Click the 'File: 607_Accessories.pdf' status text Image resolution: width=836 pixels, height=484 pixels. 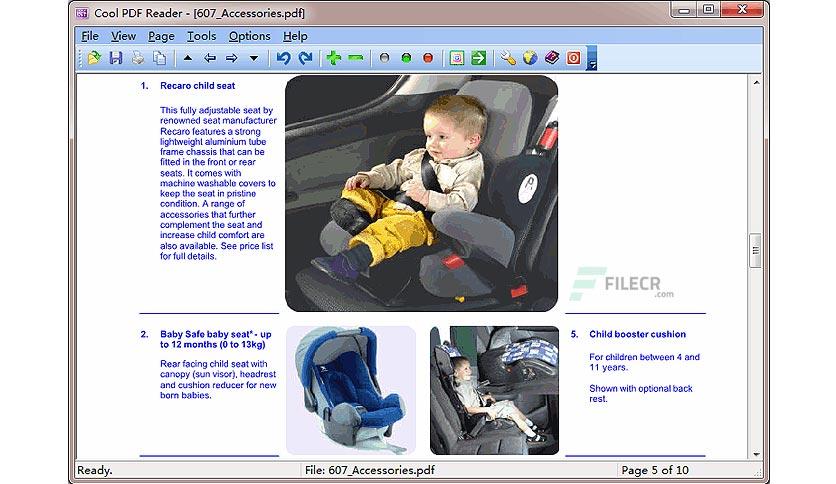pyautogui.click(x=369, y=470)
